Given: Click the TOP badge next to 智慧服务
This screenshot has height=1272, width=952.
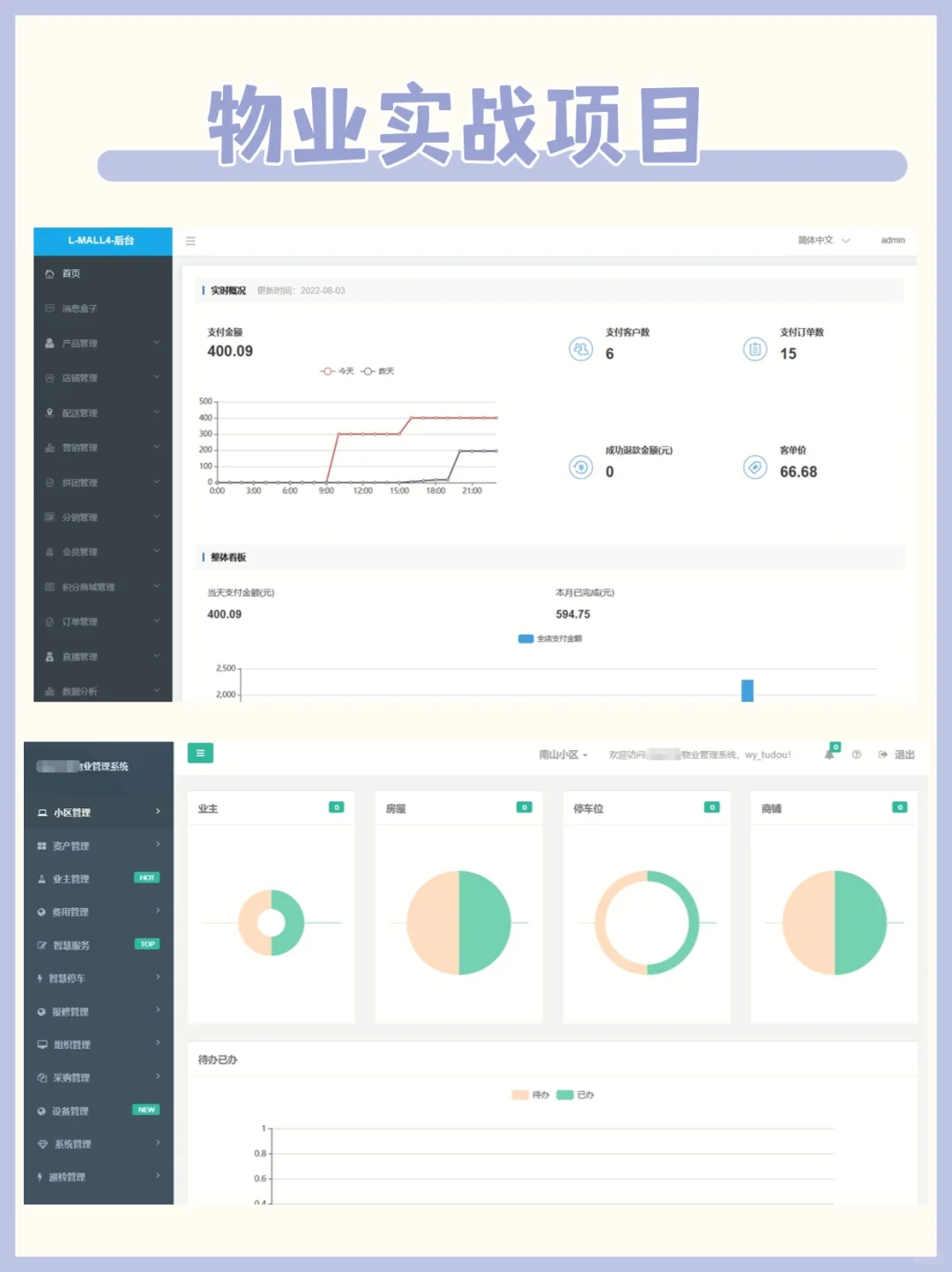Looking at the screenshot, I should click(x=147, y=944).
